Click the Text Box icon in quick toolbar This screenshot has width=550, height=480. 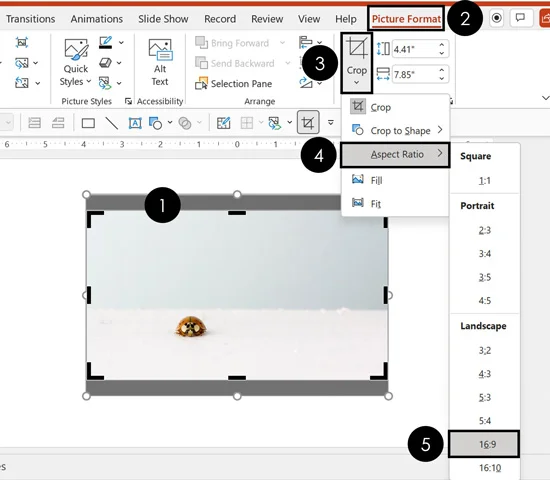[135, 123]
